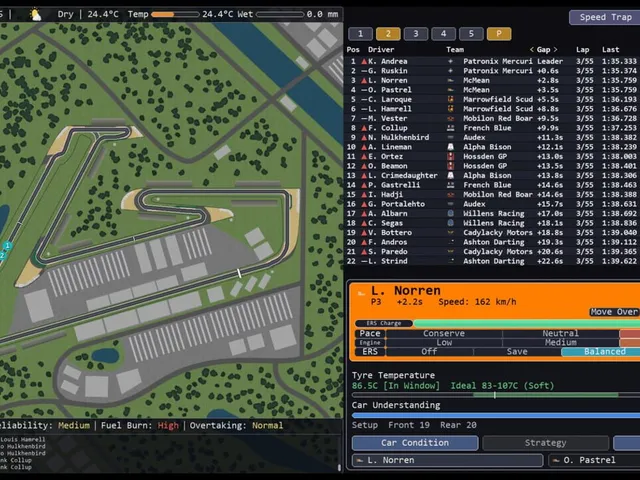This screenshot has height=480, width=640.
Task: Click Willens Racing logo in A. Albarn row
Action: pyautogui.click(x=451, y=213)
